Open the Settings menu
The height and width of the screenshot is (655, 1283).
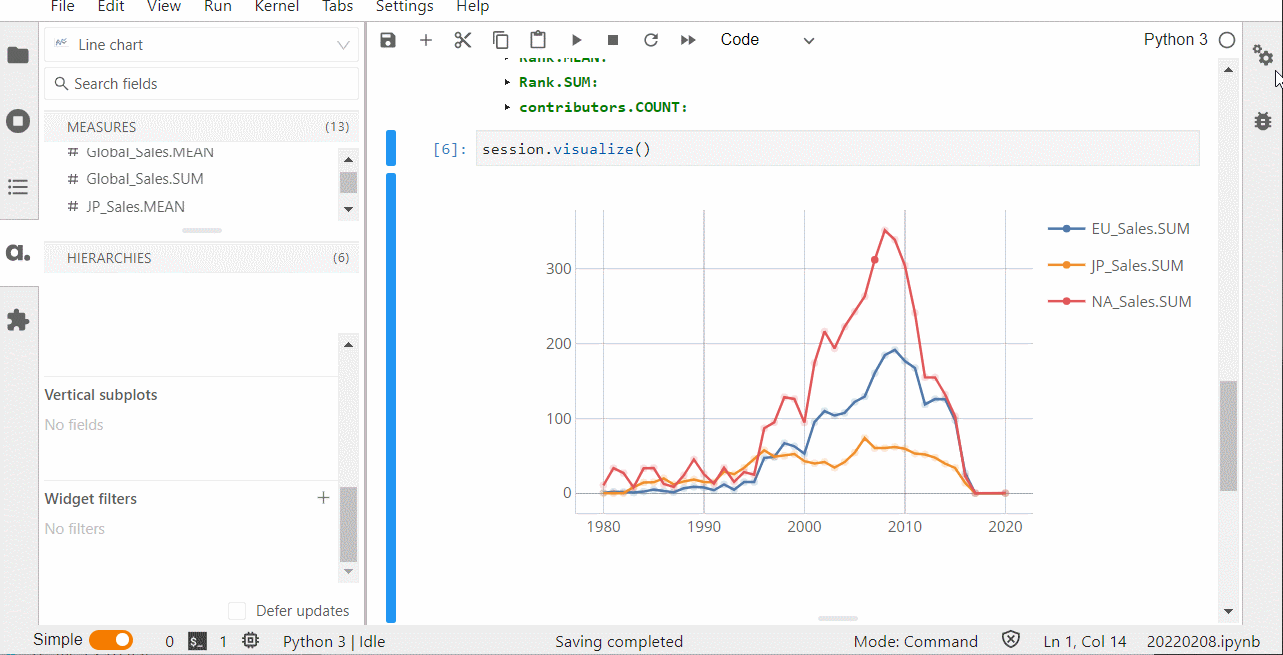404,7
